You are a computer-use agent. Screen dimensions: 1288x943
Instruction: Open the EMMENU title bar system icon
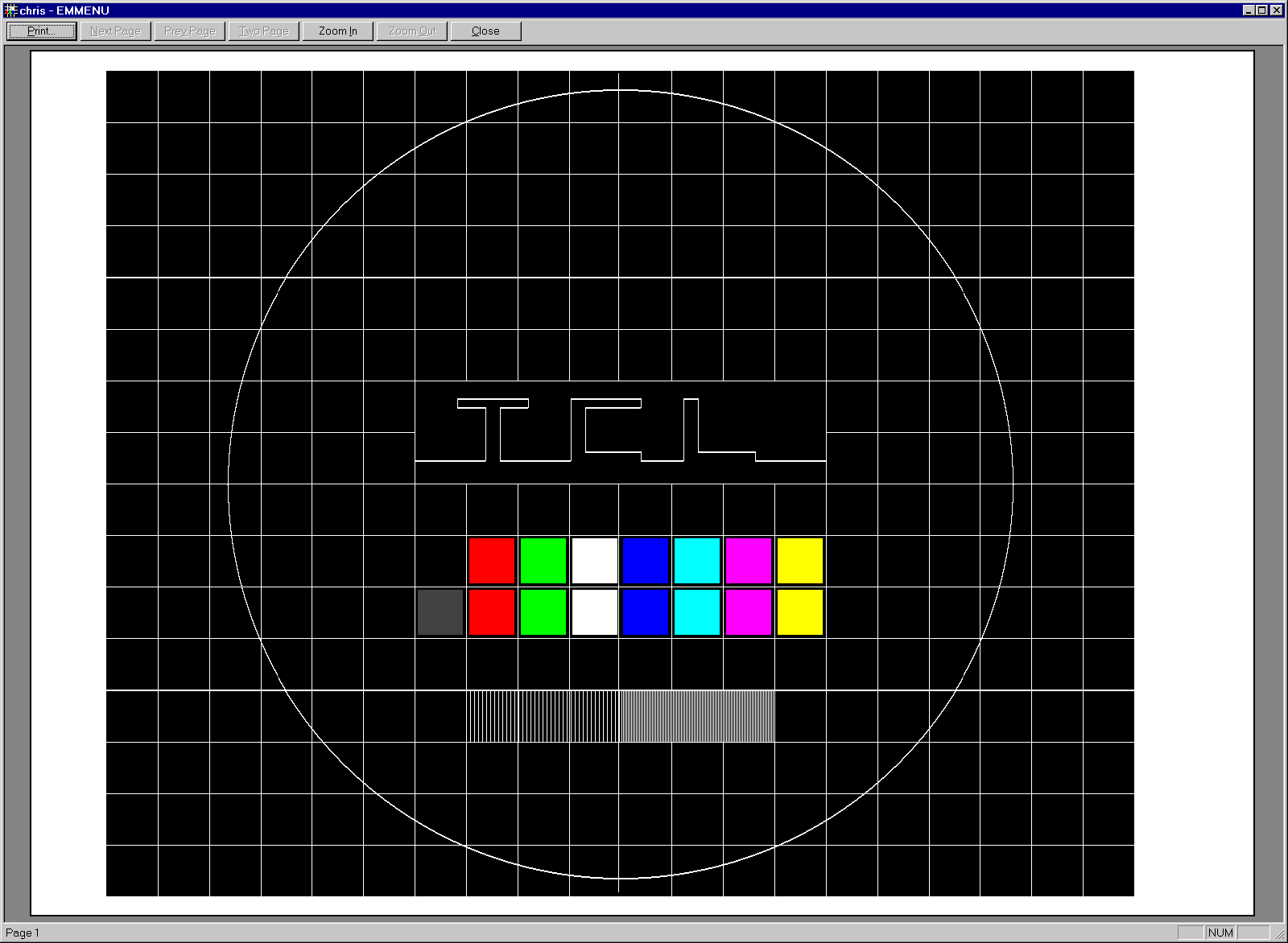[x=10, y=10]
